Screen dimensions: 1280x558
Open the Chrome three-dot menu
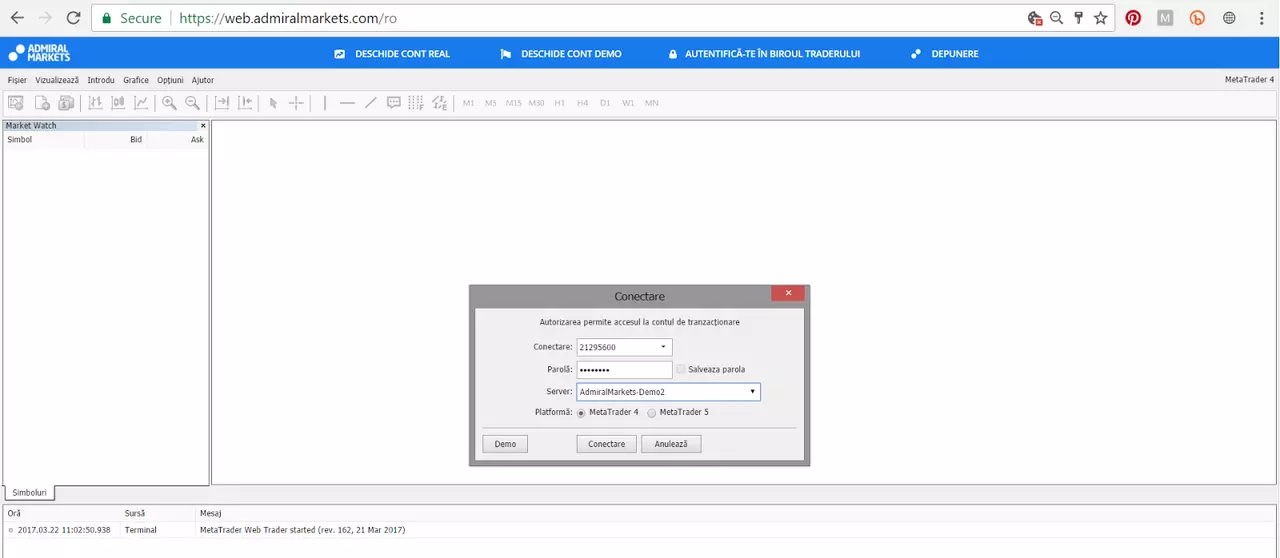[1262, 18]
